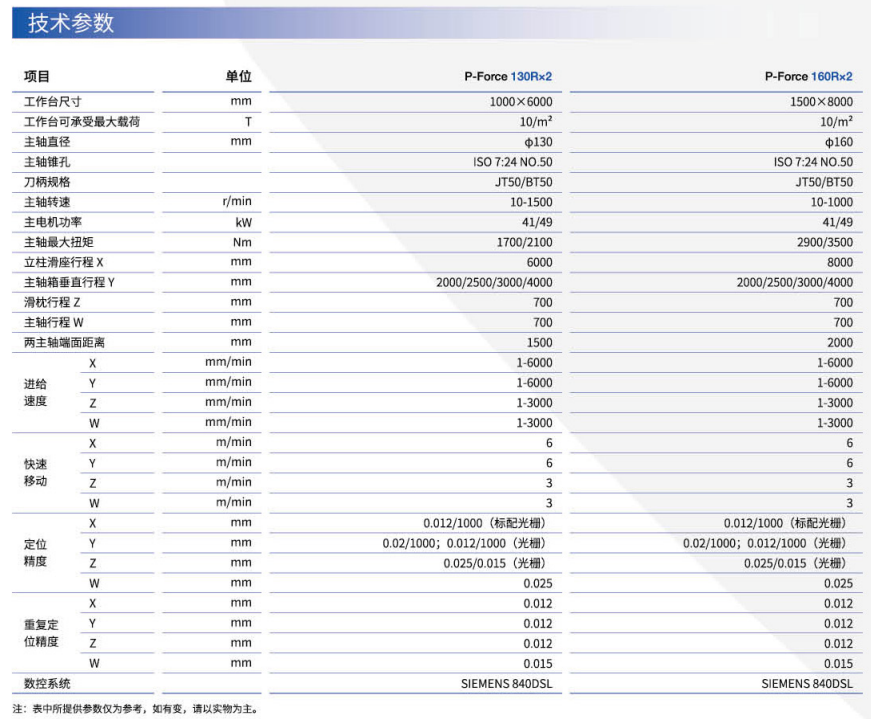The image size is (871, 719).
Task: Click the 160R×2 column value 8000 for X travel
Action: point(840,262)
